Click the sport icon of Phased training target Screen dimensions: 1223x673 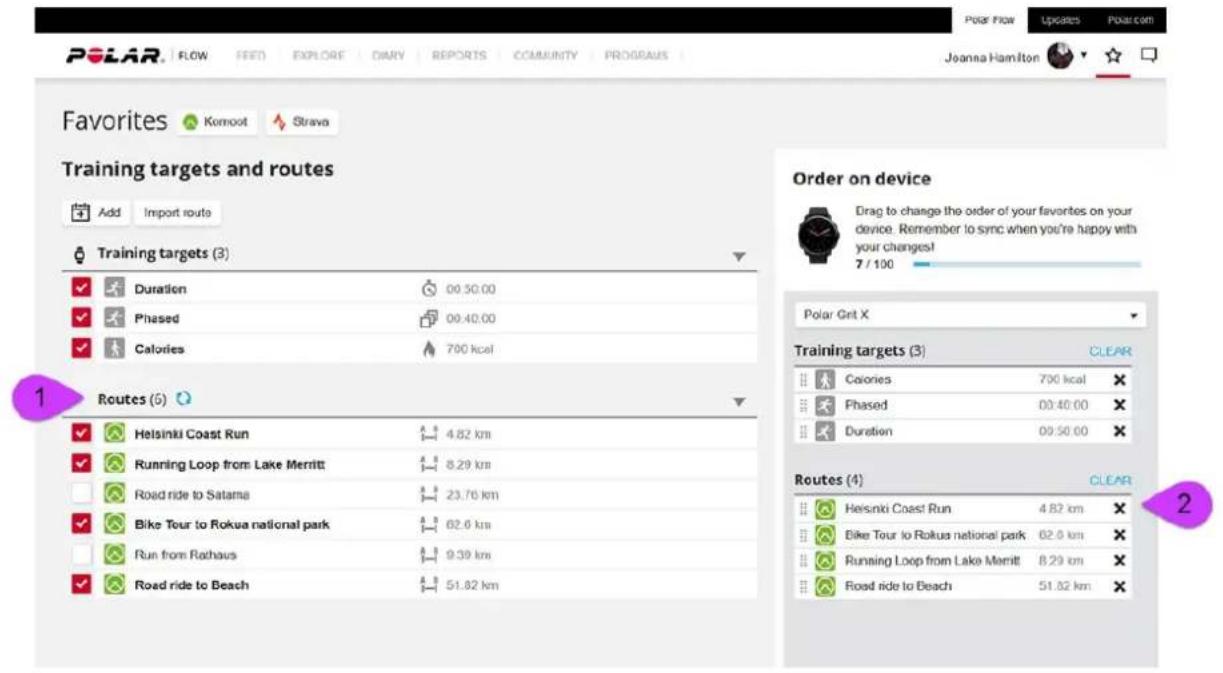pos(115,319)
